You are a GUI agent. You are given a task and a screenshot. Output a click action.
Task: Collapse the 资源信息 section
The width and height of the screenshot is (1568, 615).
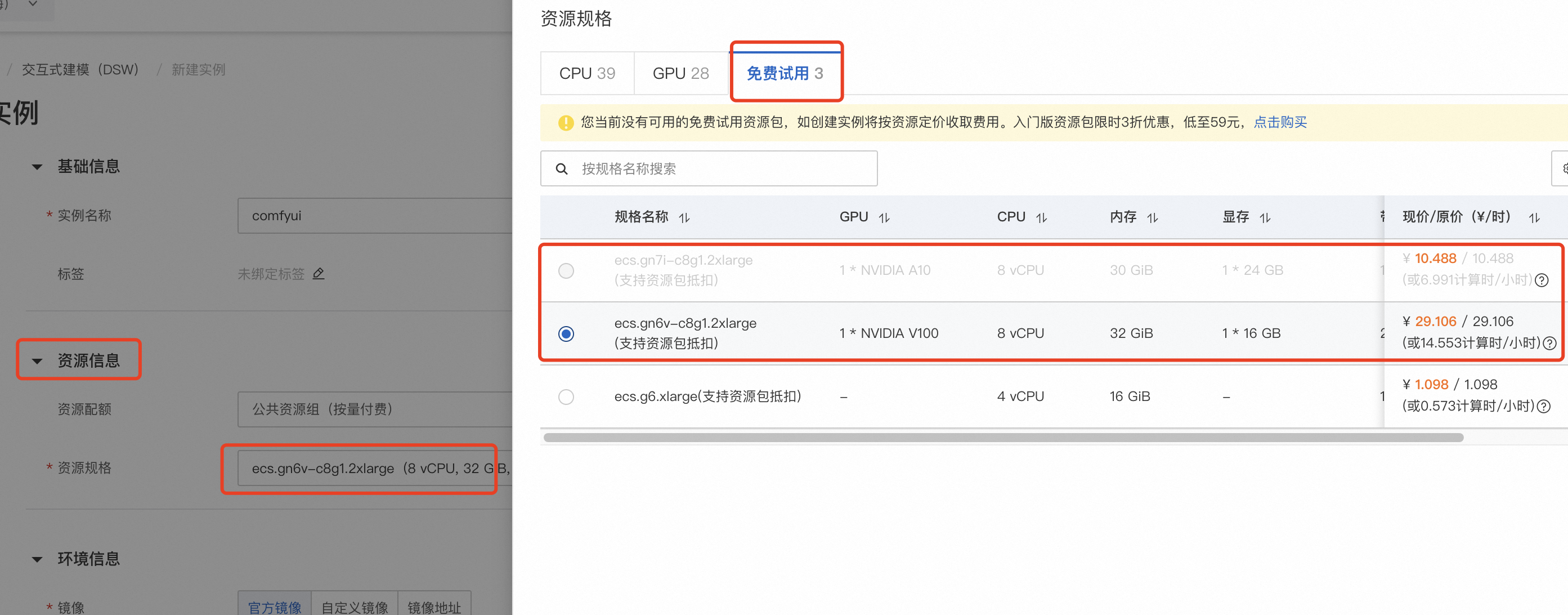(x=37, y=361)
